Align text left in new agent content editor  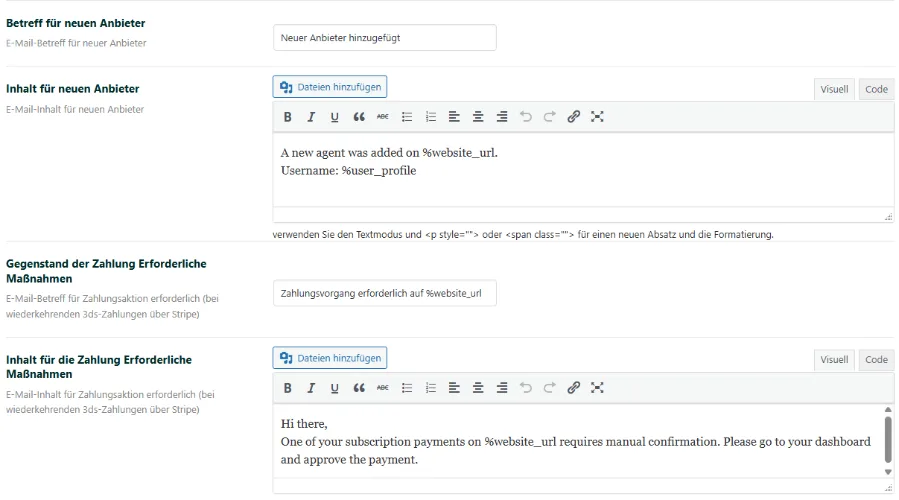[454, 117]
